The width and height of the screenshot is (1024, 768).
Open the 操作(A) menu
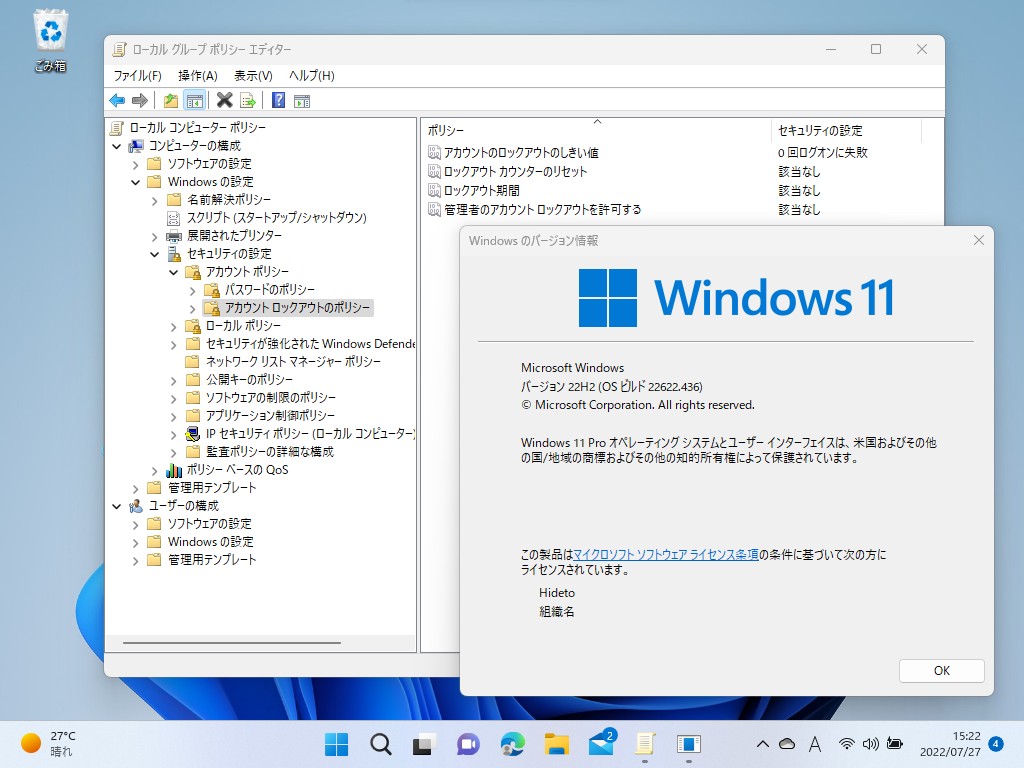pos(197,76)
